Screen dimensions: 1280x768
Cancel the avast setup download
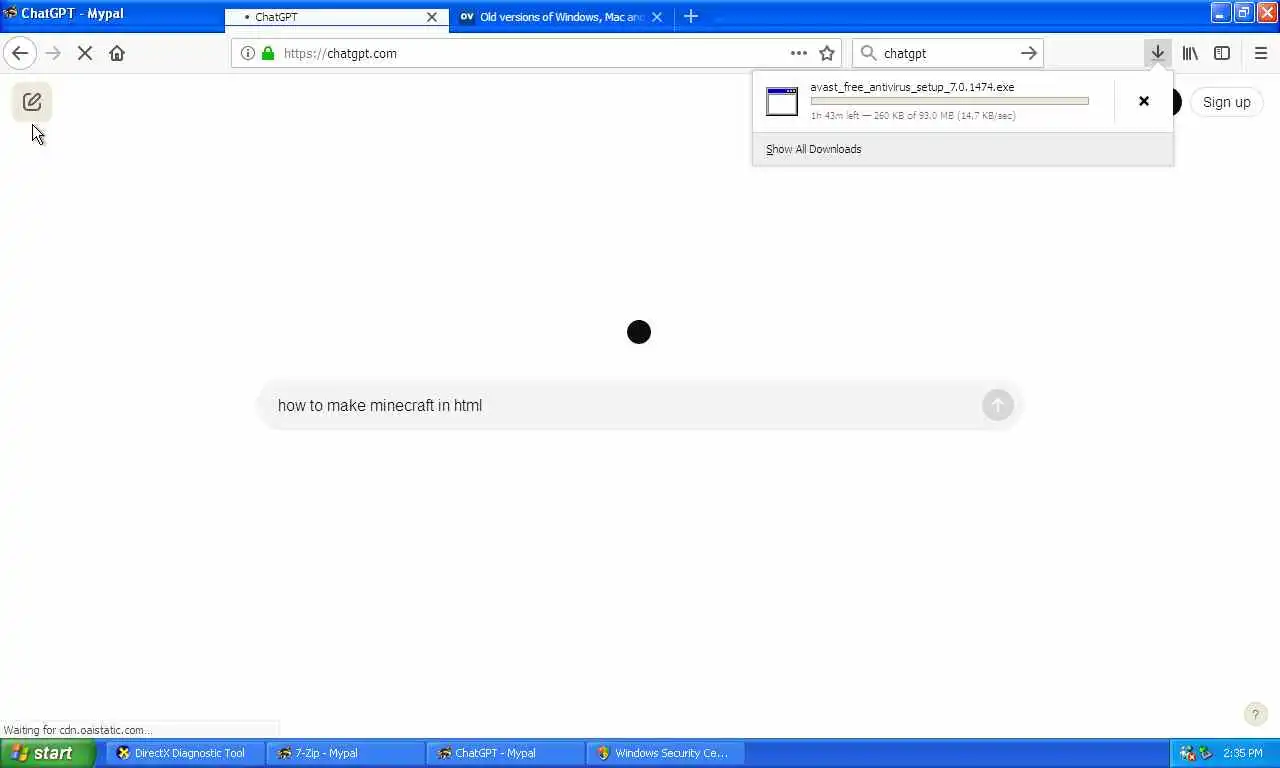(x=1144, y=101)
